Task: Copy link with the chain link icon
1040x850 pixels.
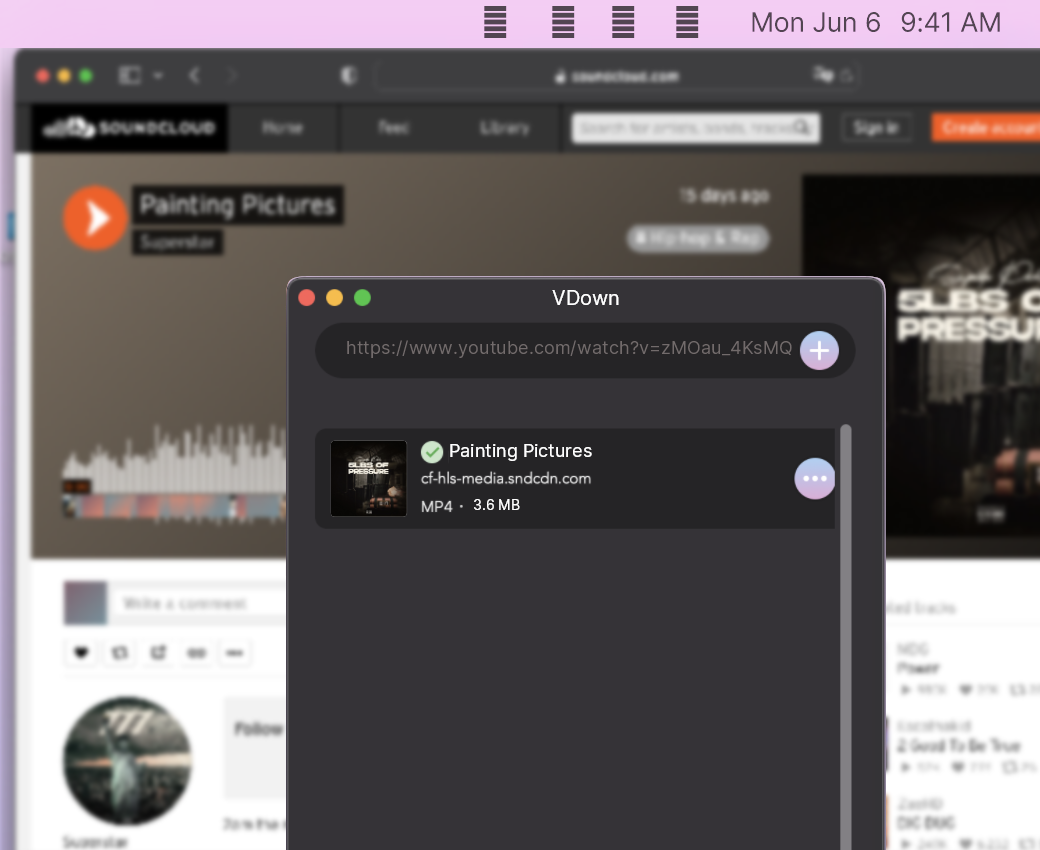Action: [x=197, y=653]
